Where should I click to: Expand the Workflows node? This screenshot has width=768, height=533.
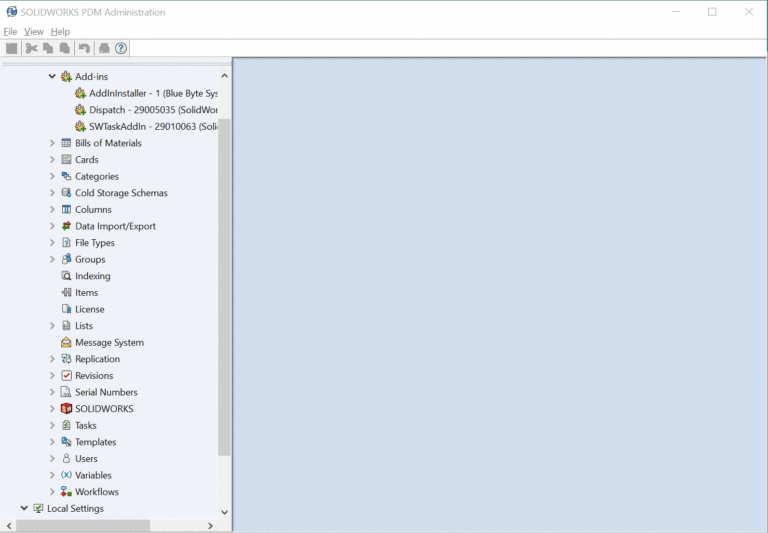[52, 492]
